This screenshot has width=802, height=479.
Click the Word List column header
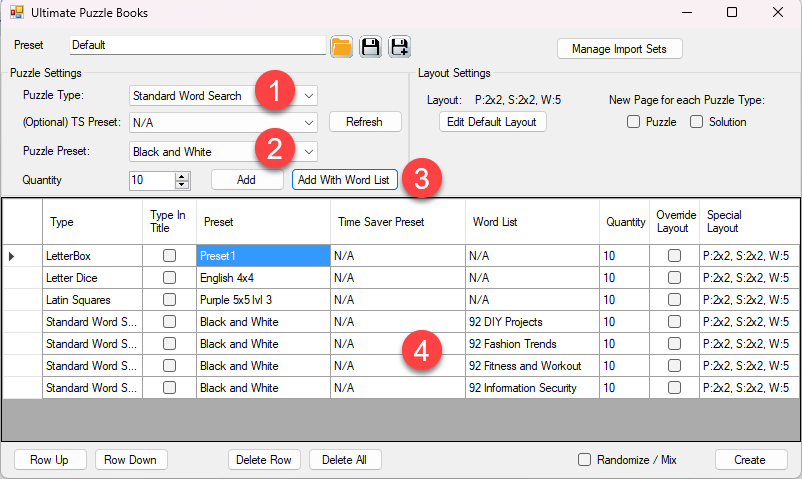[532, 222]
